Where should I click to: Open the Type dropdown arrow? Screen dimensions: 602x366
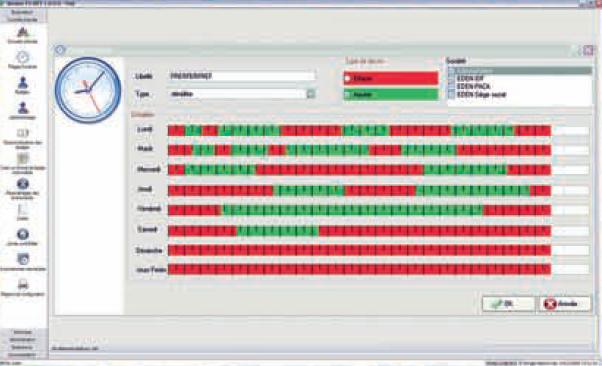coord(311,94)
